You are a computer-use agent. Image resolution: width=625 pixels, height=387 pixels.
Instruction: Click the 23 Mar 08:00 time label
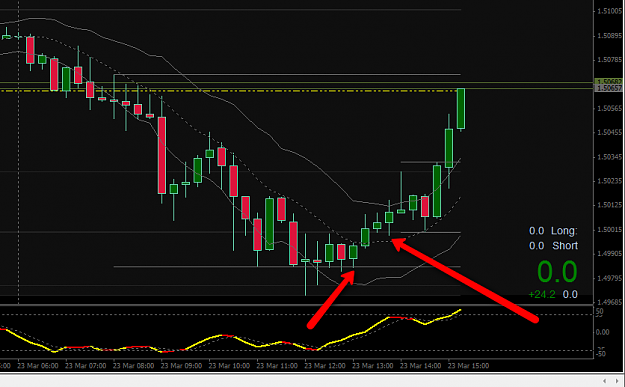(x=134, y=365)
